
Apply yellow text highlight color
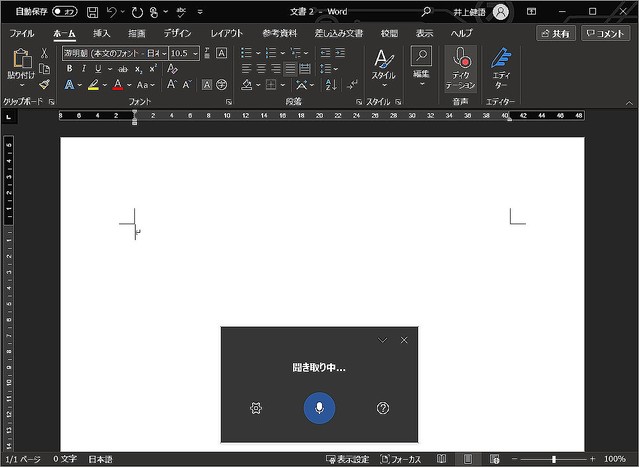pyautogui.click(x=93, y=85)
